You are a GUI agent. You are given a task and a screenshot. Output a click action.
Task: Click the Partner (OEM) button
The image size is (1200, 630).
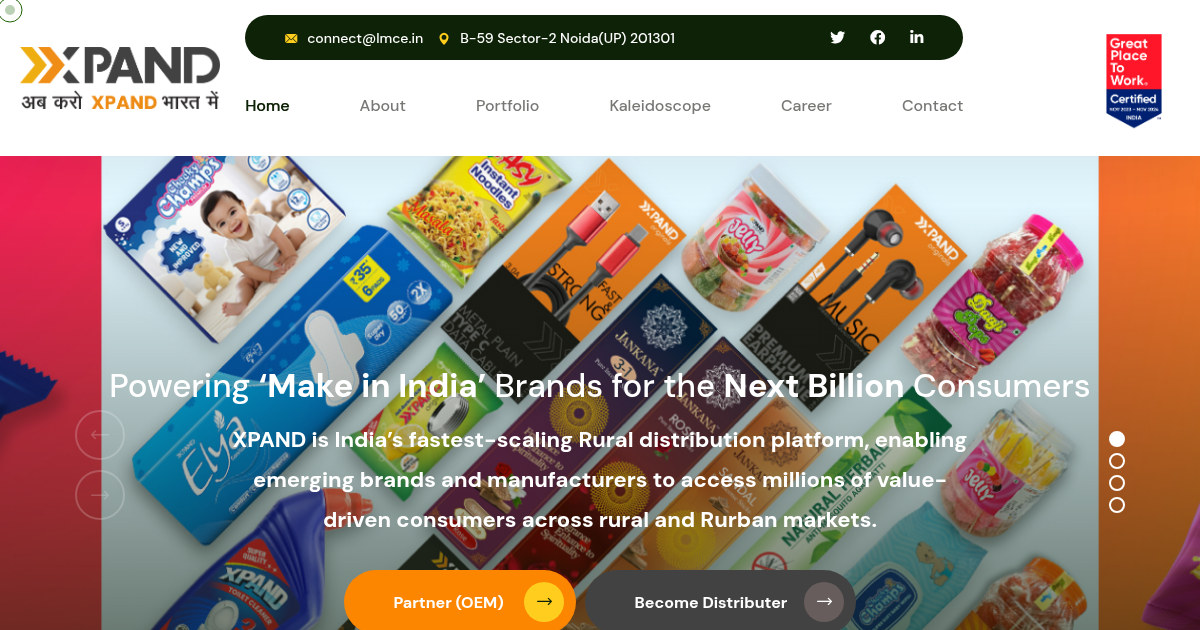pos(460,601)
